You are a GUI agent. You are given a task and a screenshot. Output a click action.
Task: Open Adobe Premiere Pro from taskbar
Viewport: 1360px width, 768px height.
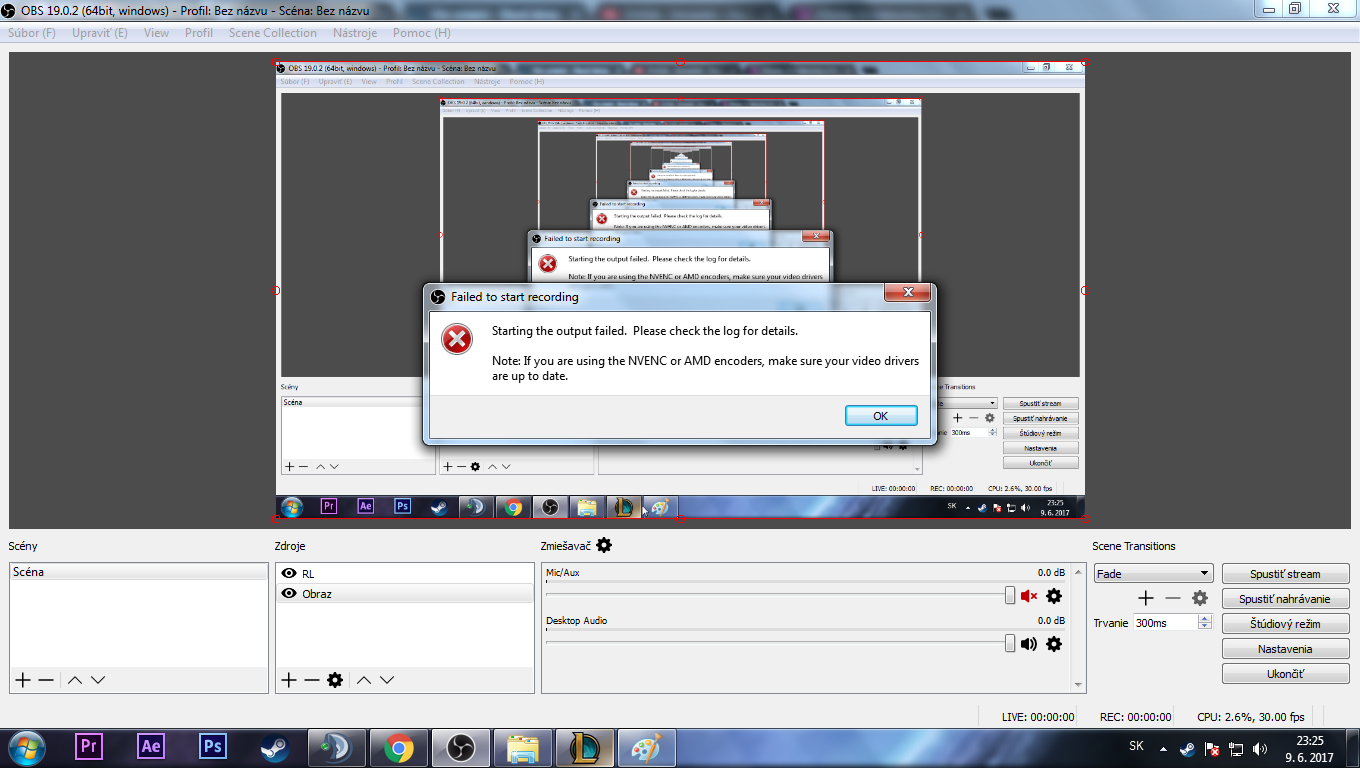(89, 747)
